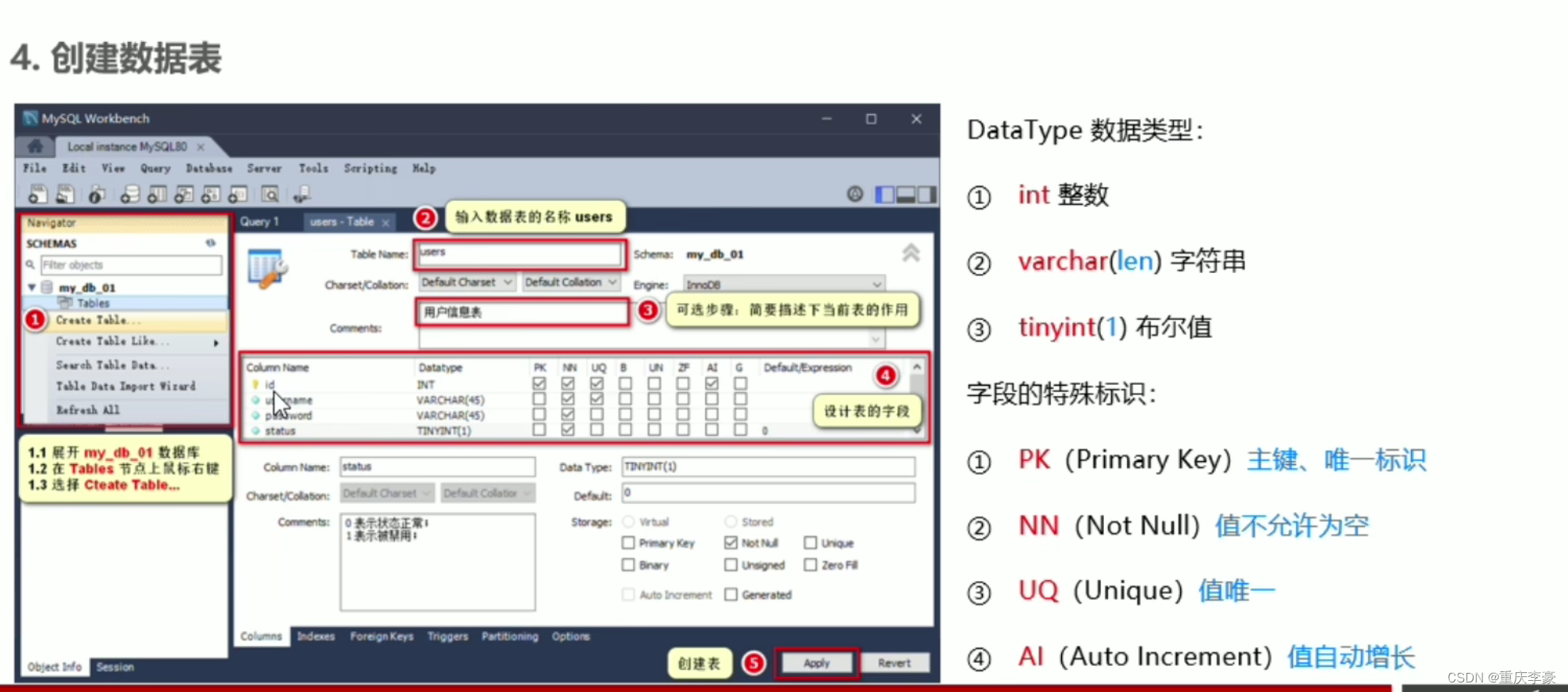Reconnect to DBMS toolbar icon
Viewport: 1568px width, 692px height.
(301, 194)
